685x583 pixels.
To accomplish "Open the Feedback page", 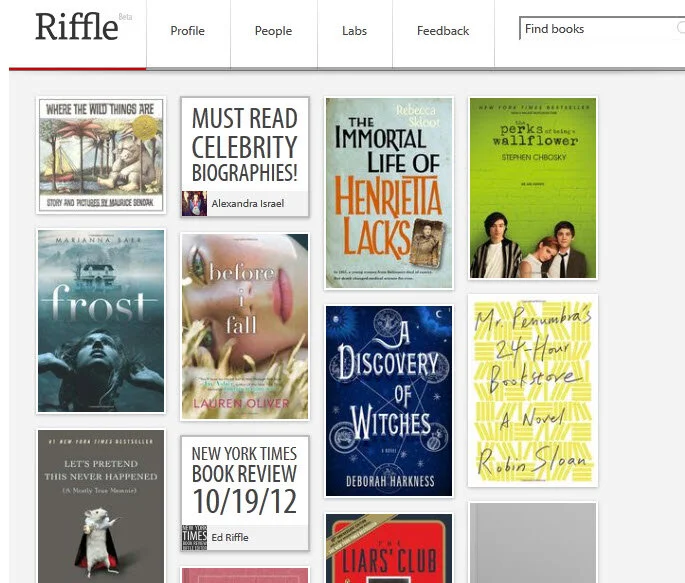I will pos(443,31).
